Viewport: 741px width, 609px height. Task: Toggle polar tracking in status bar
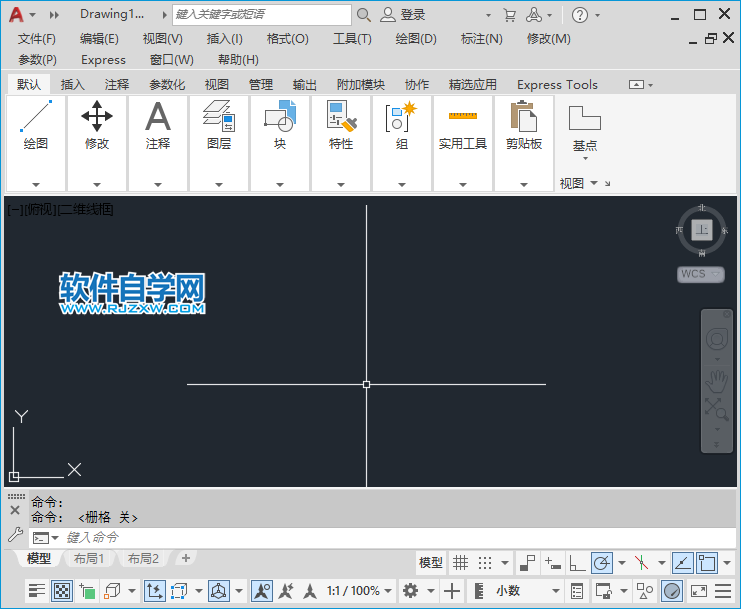pyautogui.click(x=602, y=563)
